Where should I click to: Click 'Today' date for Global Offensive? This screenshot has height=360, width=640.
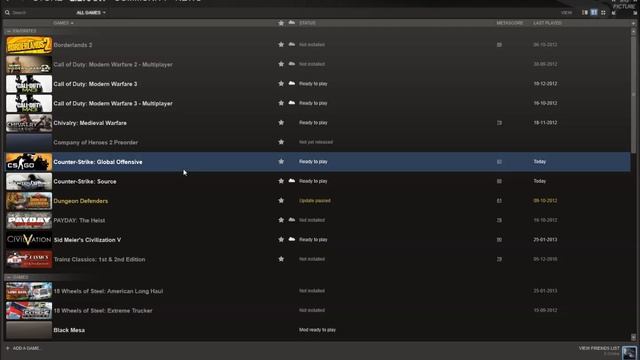point(540,162)
